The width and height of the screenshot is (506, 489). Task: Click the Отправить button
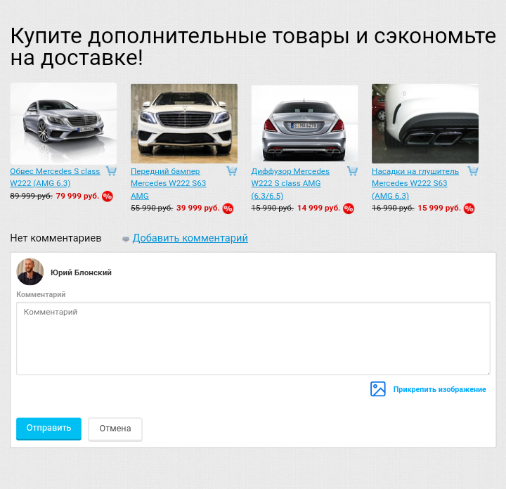[49, 428]
